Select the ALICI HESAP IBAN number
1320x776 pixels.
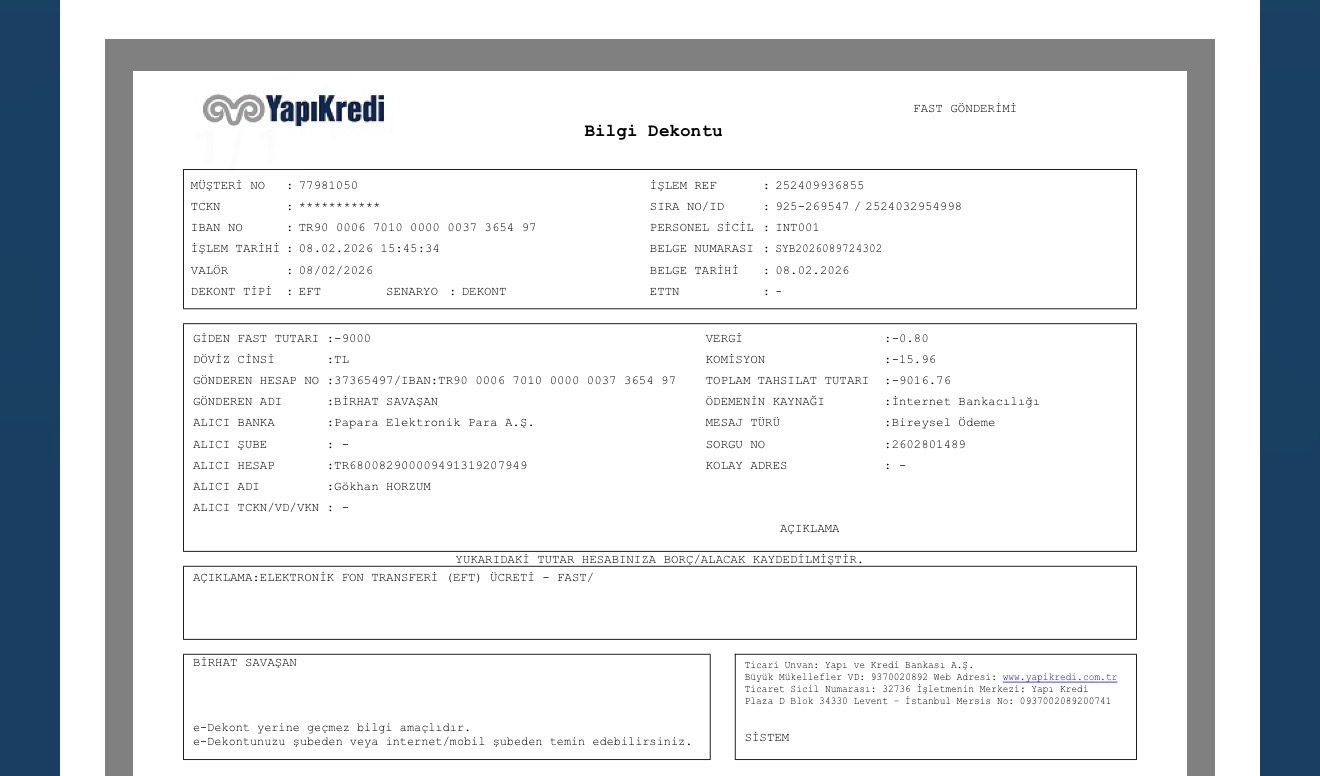(431, 466)
